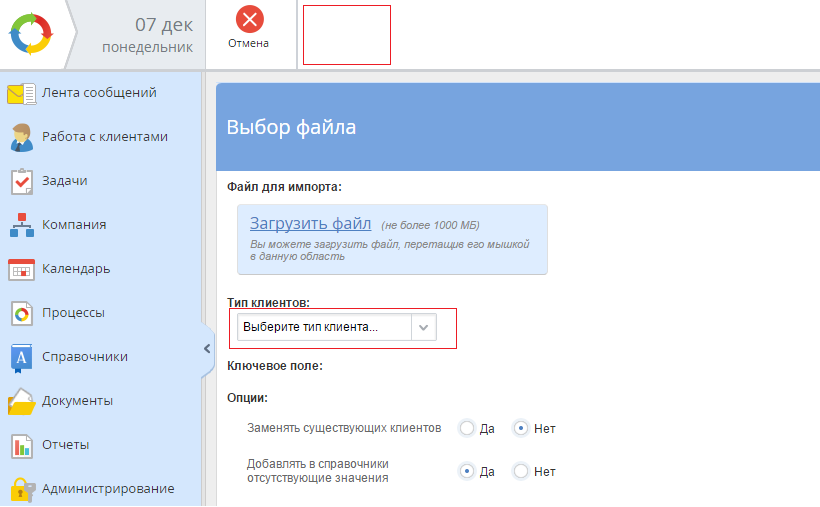The image size is (820, 507).
Task: Select the Компания org chart icon
Action: [x=21, y=225]
